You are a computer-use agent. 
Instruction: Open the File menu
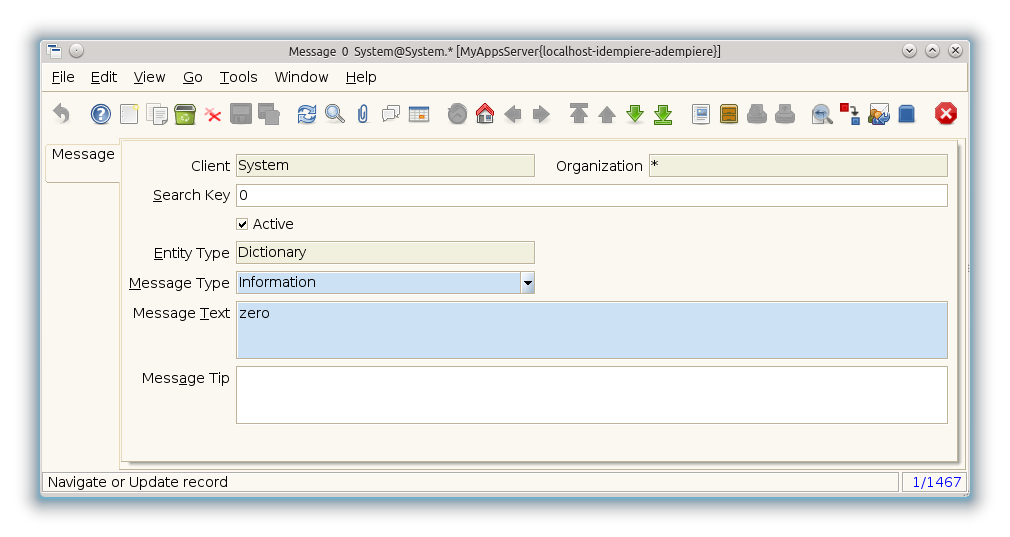point(62,77)
